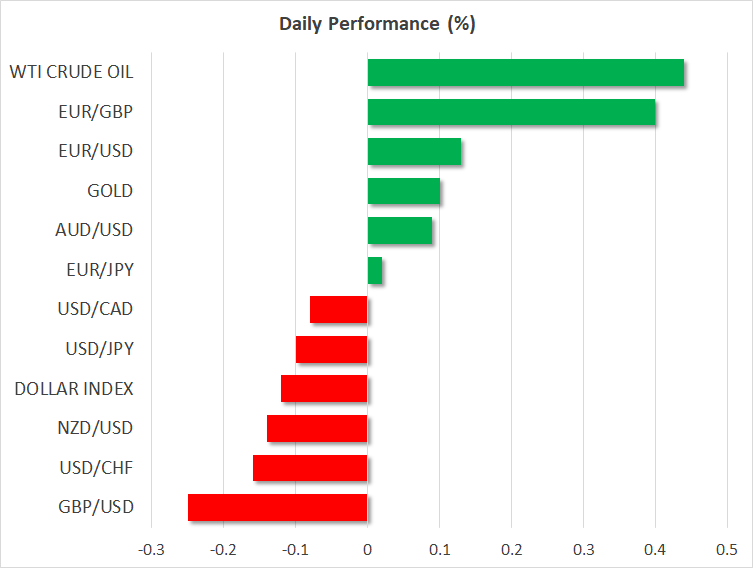Click the USD/CAD red bar
Image resolution: width=753 pixels, height=568 pixels.
[x=339, y=309]
